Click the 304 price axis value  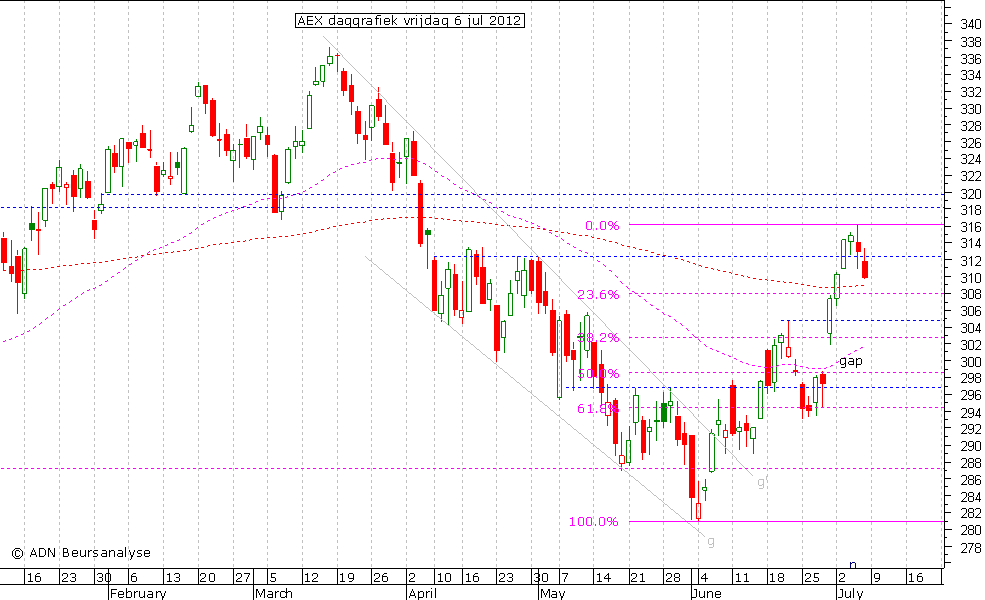coord(971,328)
